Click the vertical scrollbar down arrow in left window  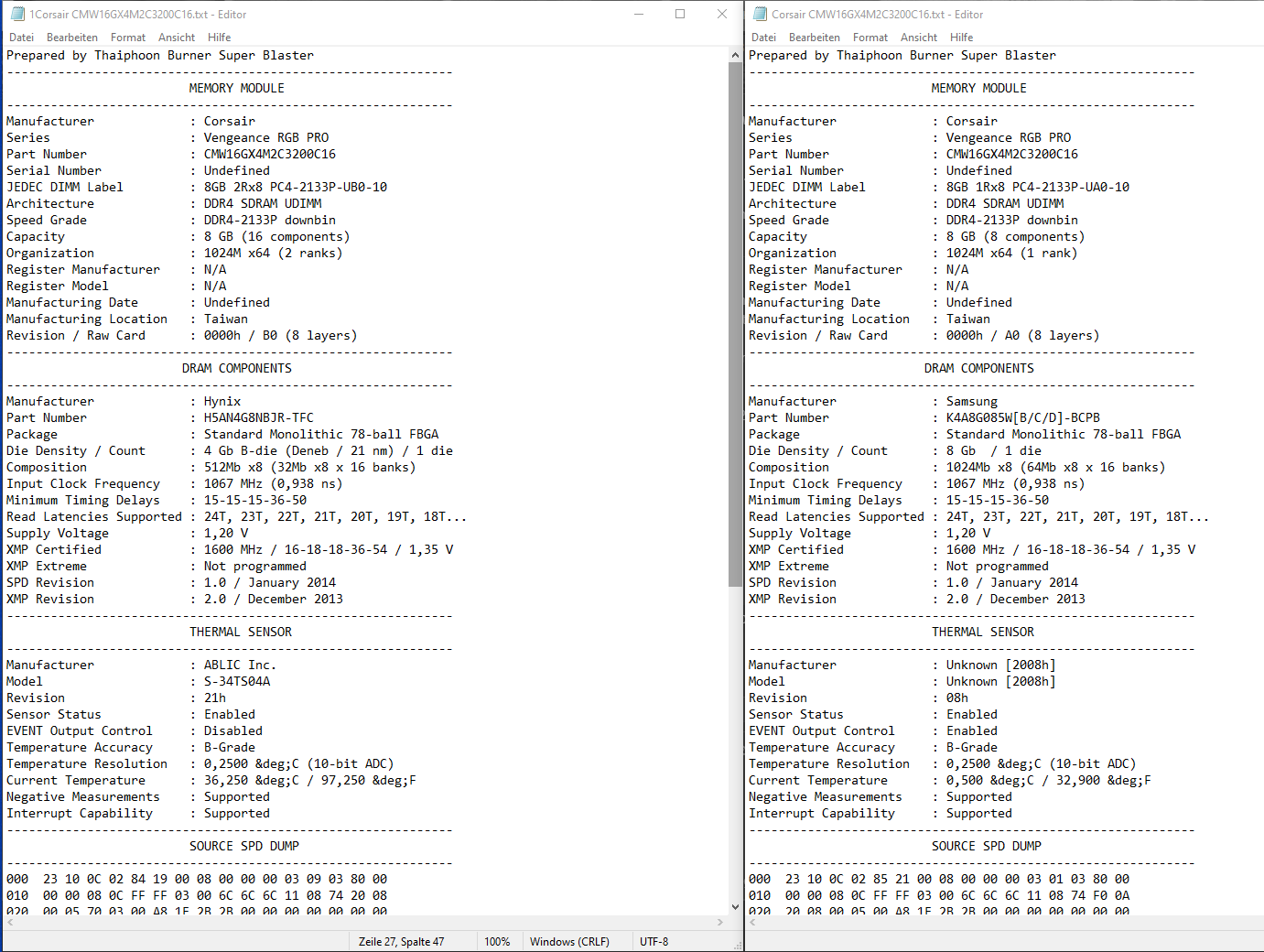click(x=735, y=907)
